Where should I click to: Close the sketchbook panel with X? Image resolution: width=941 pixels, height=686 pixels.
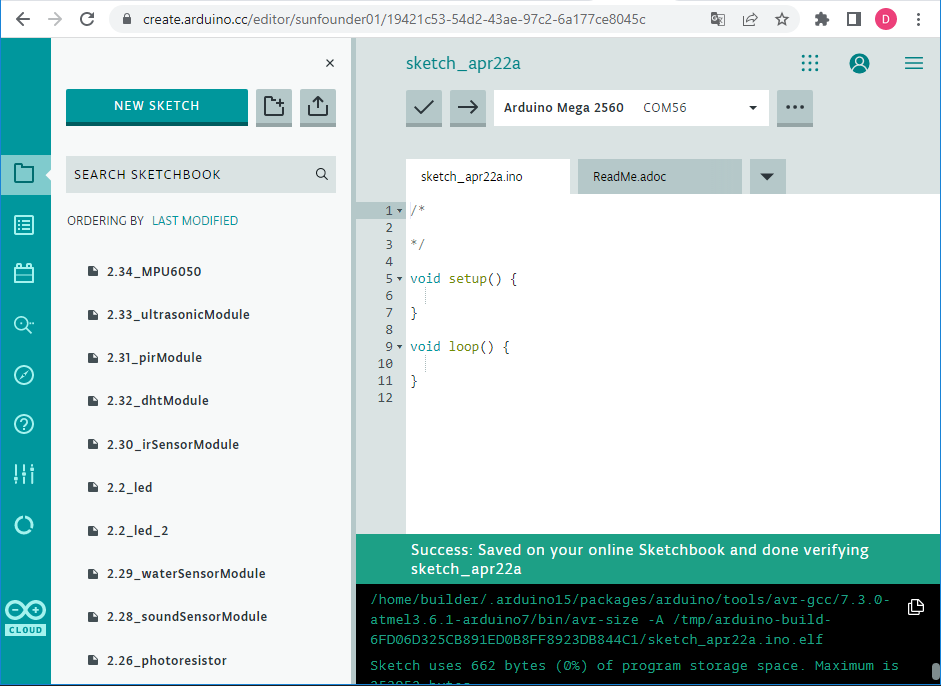point(329,63)
